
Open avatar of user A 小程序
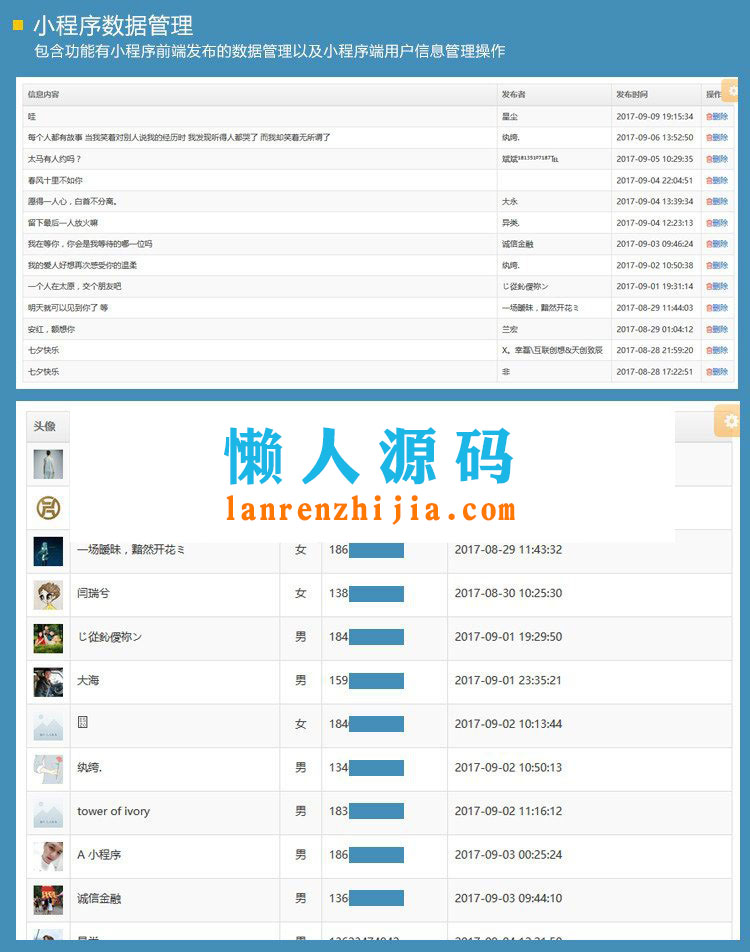pyautogui.click(x=48, y=856)
